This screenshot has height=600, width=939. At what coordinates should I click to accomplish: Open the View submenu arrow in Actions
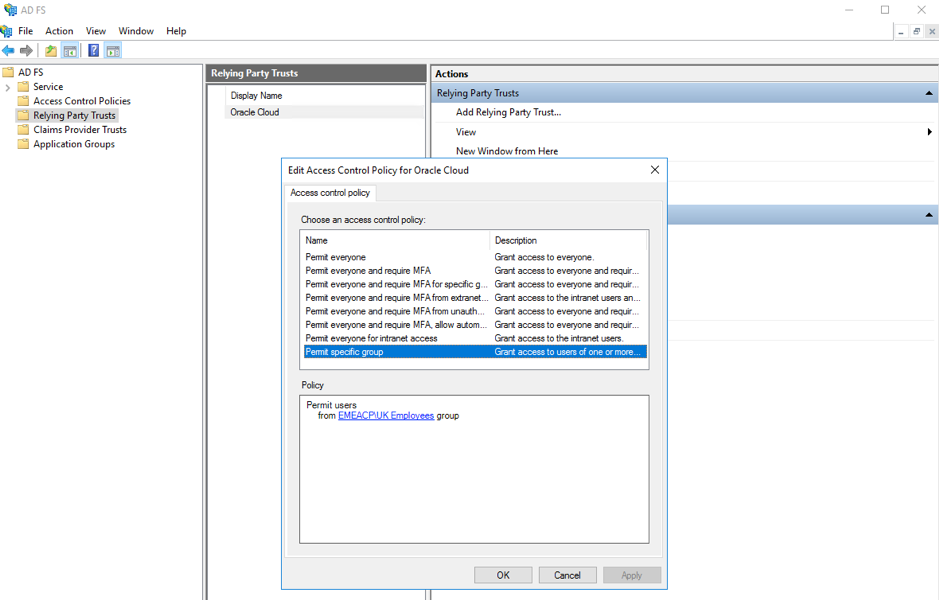(x=929, y=132)
